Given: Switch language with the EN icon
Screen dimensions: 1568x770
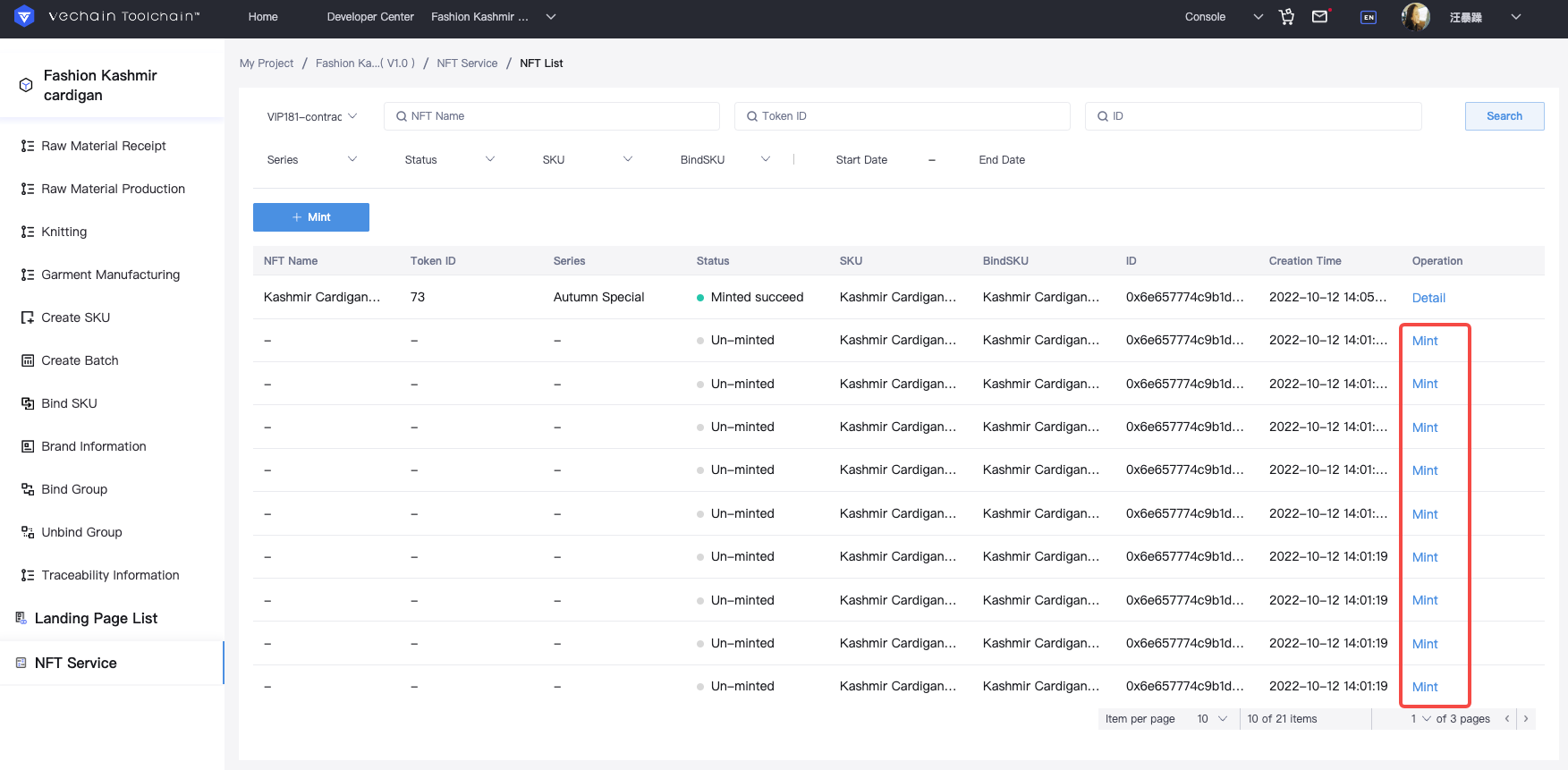Looking at the screenshot, I should point(1369,17).
